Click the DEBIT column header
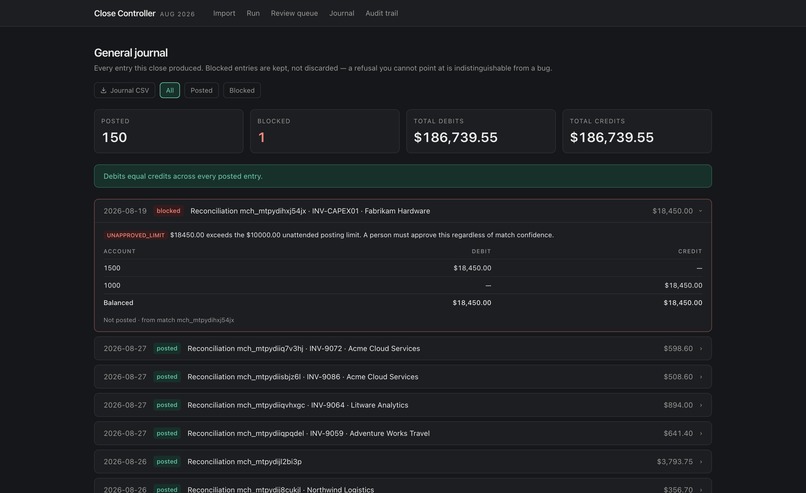This screenshot has height=493, width=806. point(481,251)
